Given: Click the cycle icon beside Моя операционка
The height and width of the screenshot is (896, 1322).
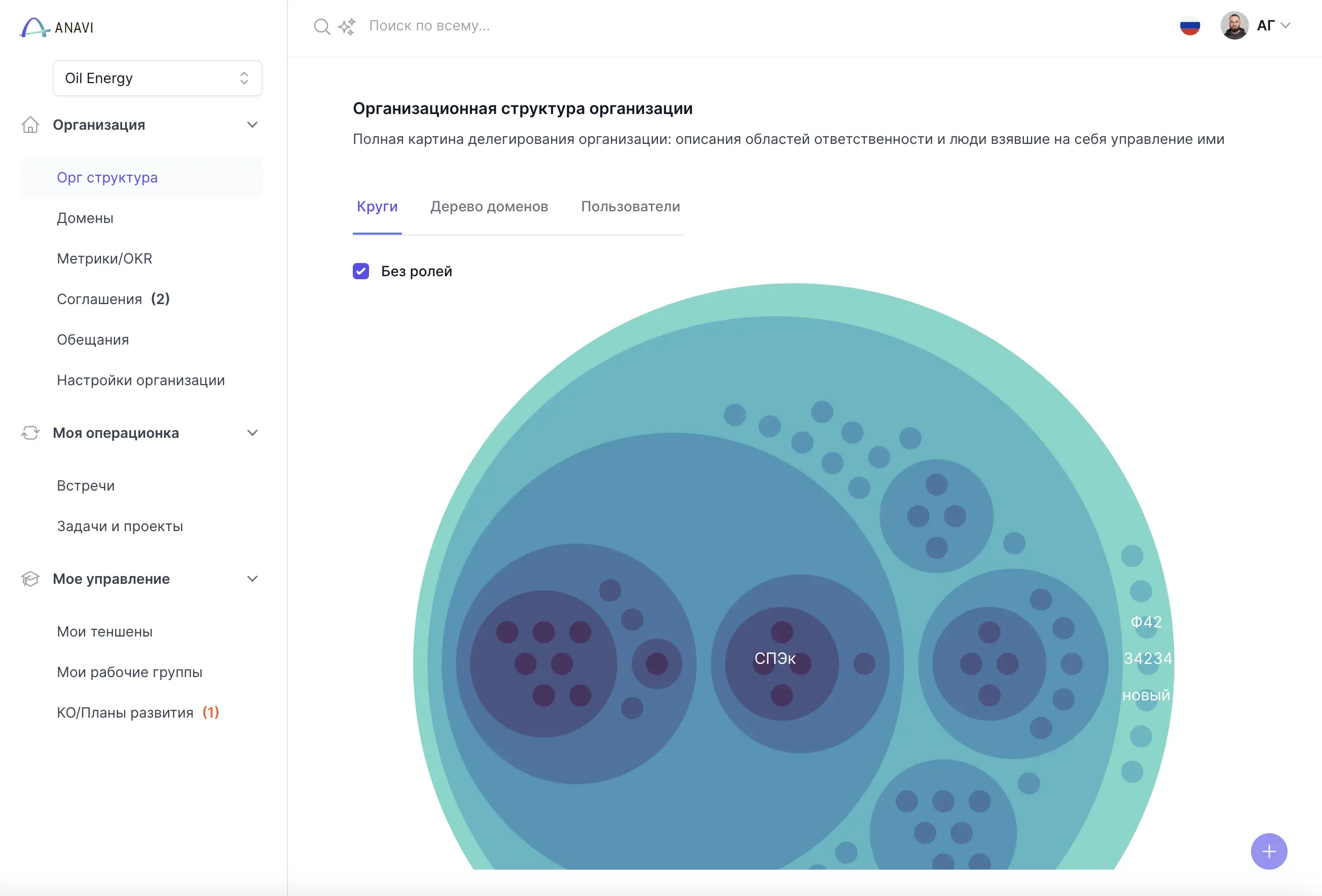Looking at the screenshot, I should click(x=30, y=433).
